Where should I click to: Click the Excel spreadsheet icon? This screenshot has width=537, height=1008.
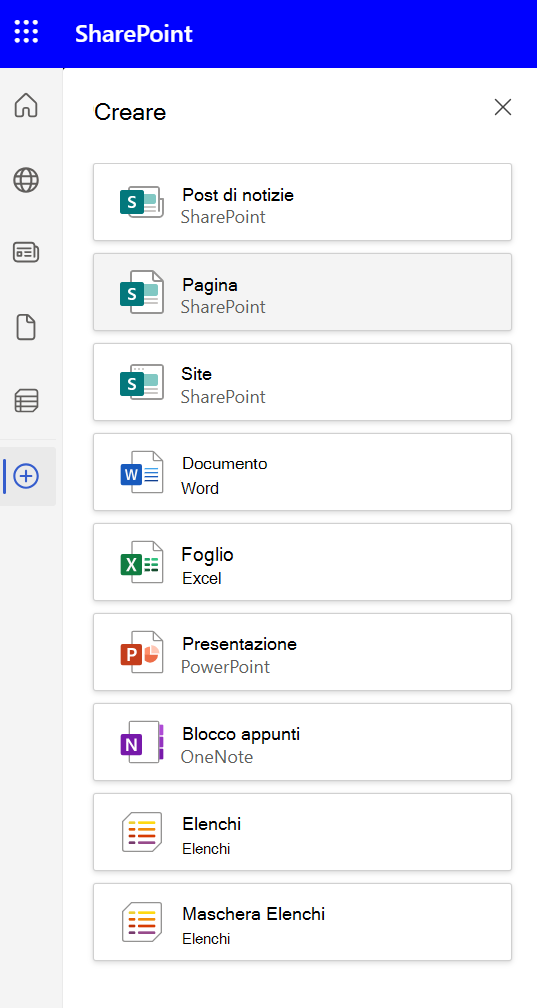click(141, 562)
